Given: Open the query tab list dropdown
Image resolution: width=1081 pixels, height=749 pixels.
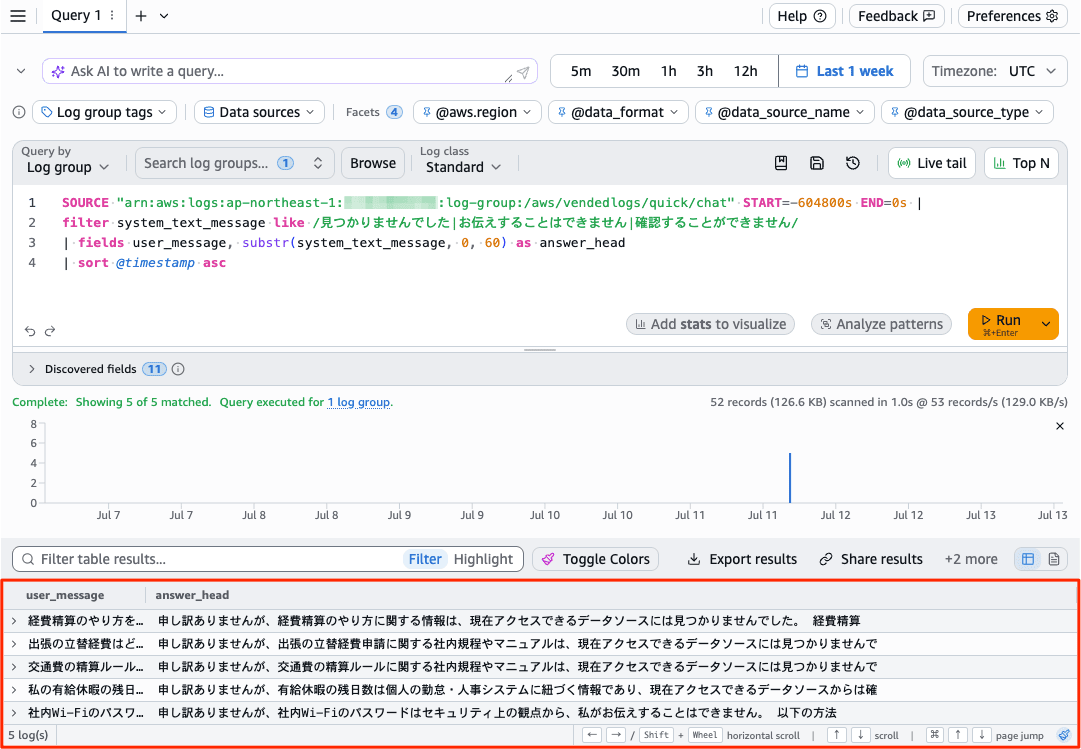Looking at the screenshot, I should click(164, 16).
